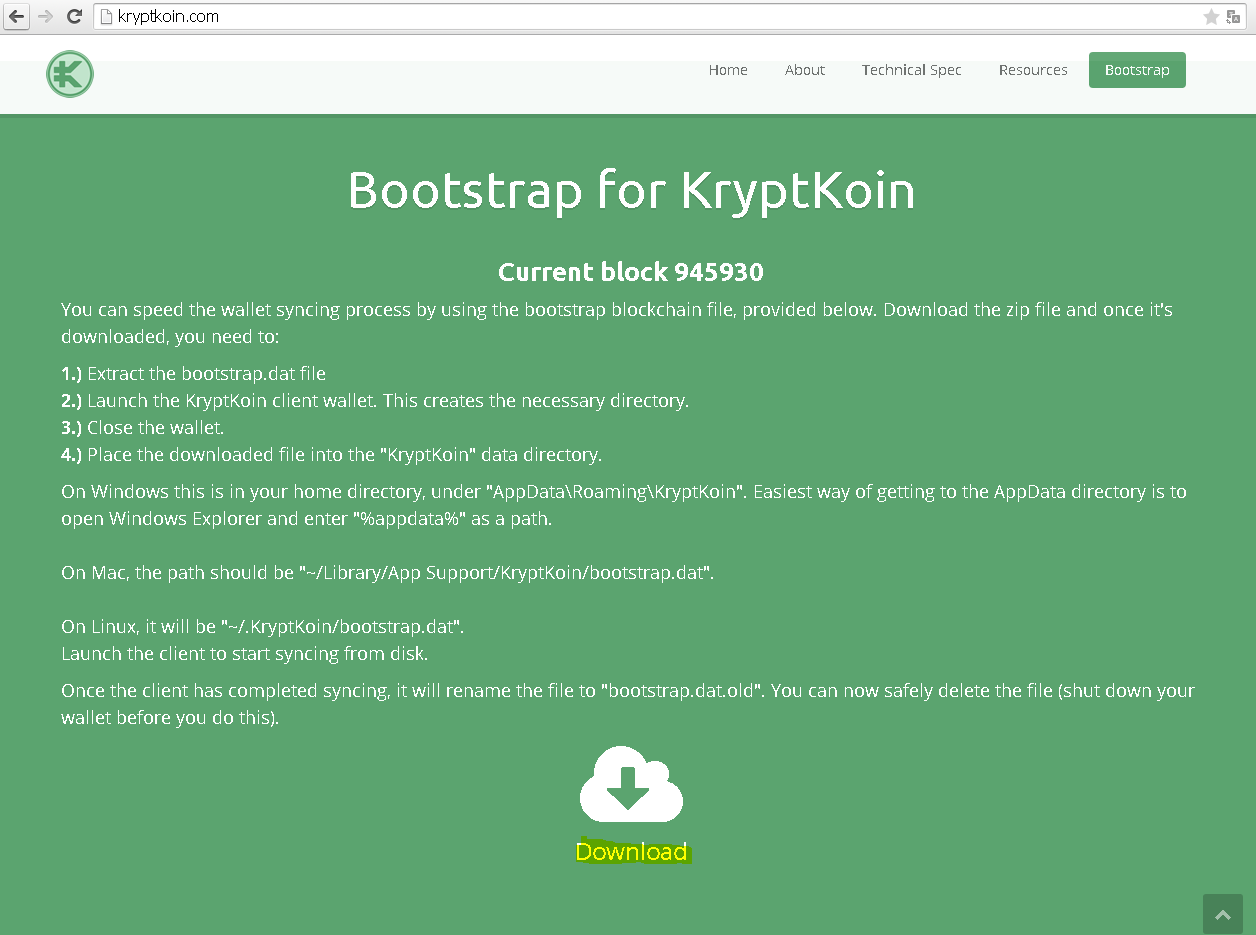Click step '2.) Launch the KryptKoin client wallet'

coord(375,401)
